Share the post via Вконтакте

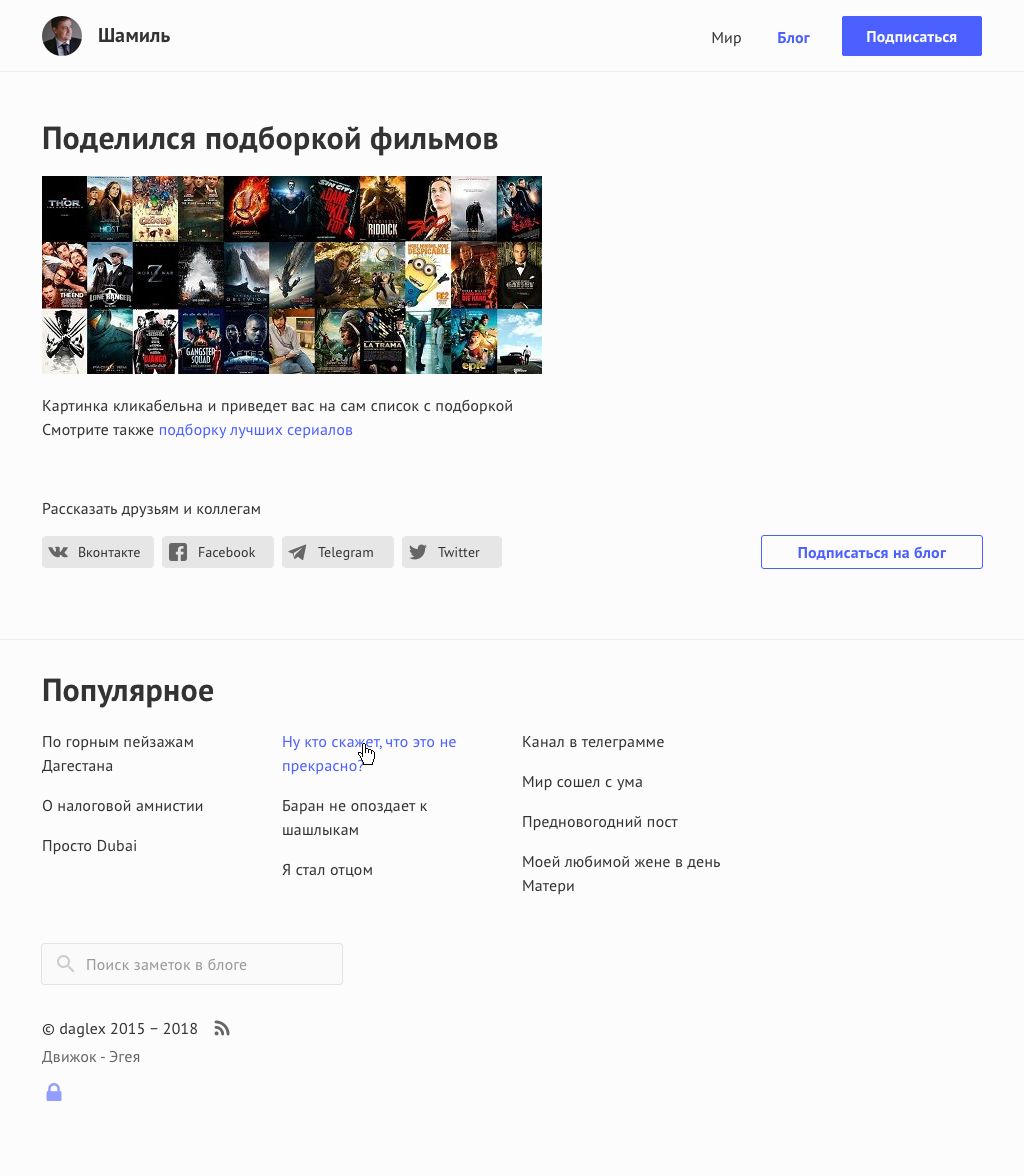point(98,552)
